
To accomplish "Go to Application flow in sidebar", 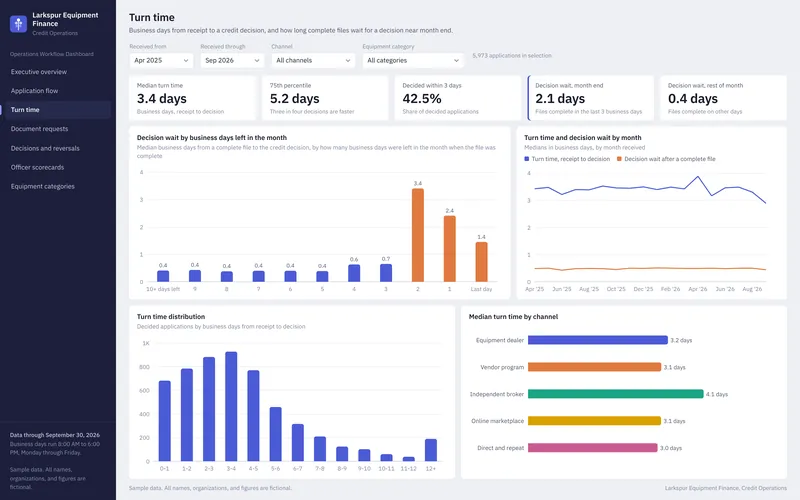I will pyautogui.click(x=34, y=91).
